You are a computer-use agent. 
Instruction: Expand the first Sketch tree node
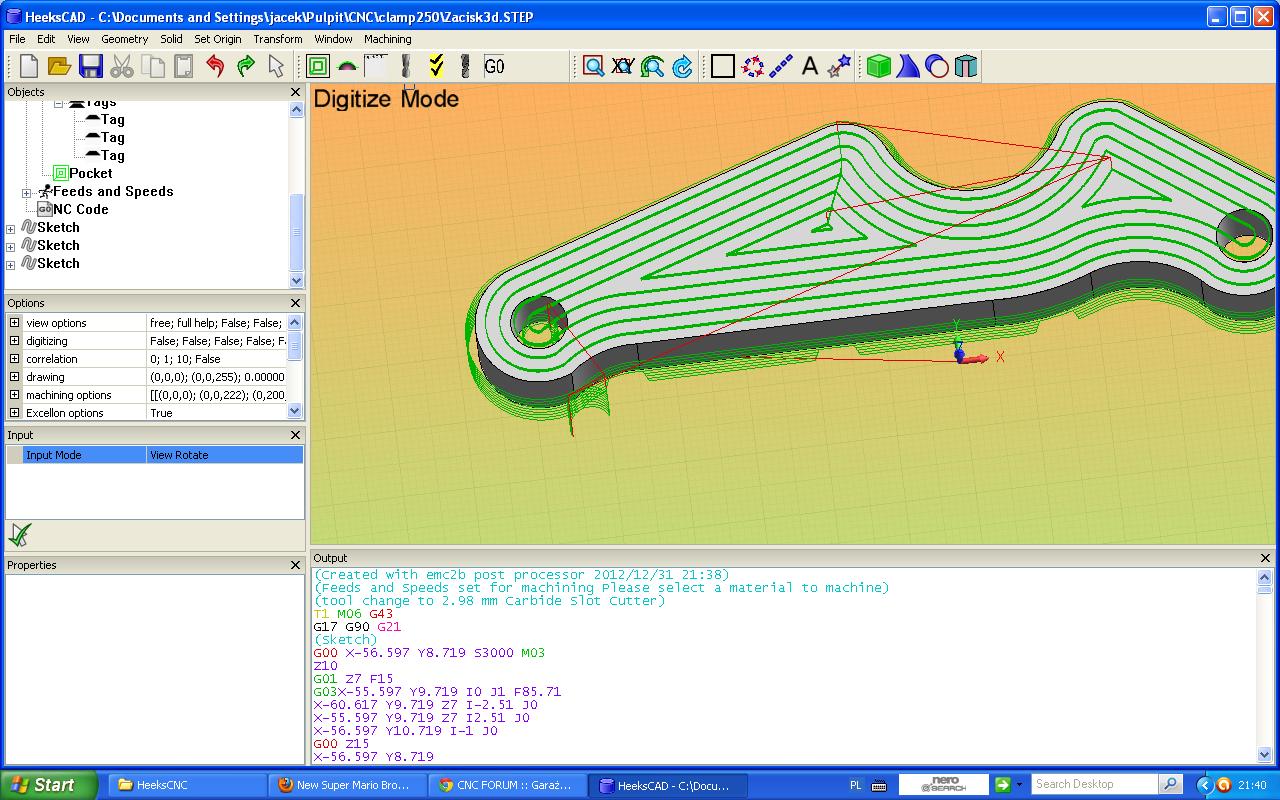click(11, 228)
